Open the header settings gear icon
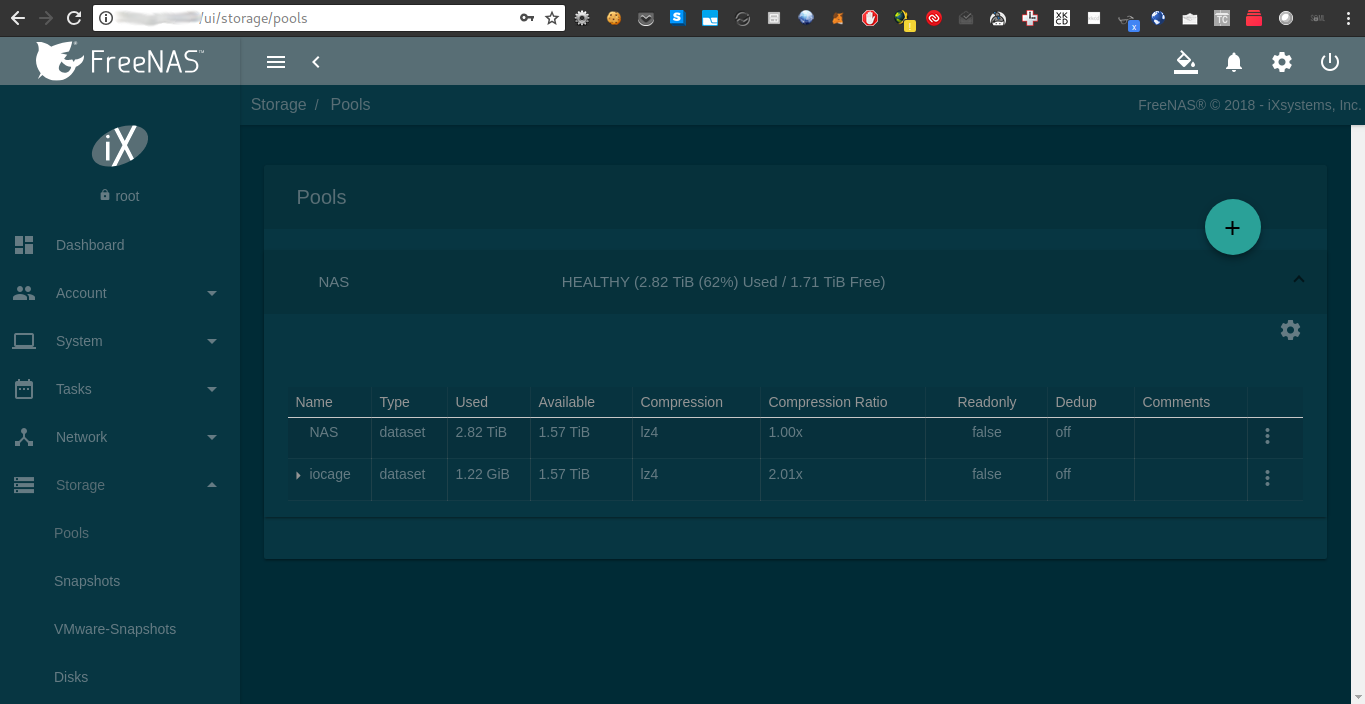 pyautogui.click(x=1282, y=62)
